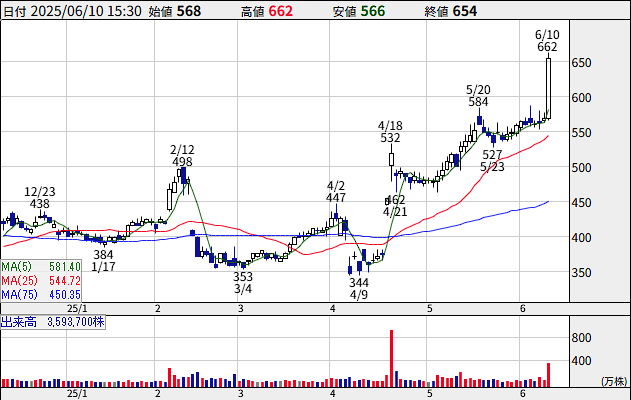The height and width of the screenshot is (400, 631).
Task: Click the 4/18 high label 532
Action: click(390, 138)
